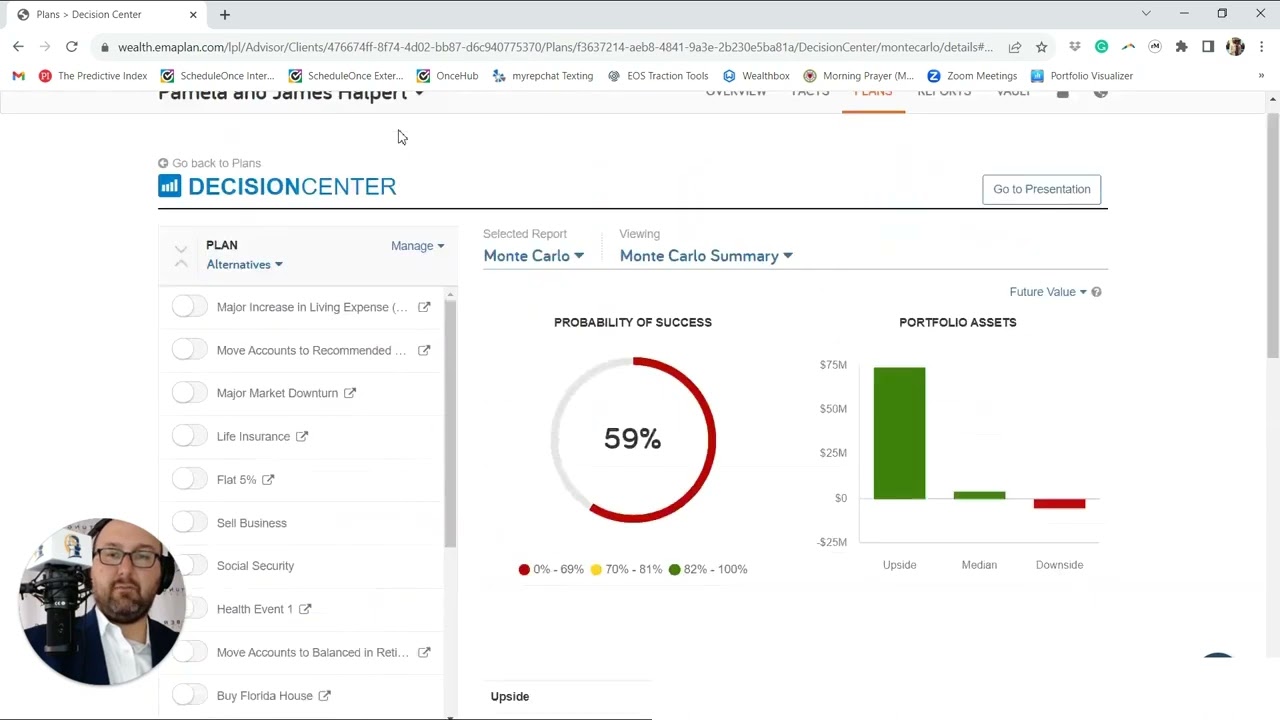Viewport: 1280px width, 720px height.
Task: Toggle Move Accounts to Recommended switch
Action: coord(189,349)
